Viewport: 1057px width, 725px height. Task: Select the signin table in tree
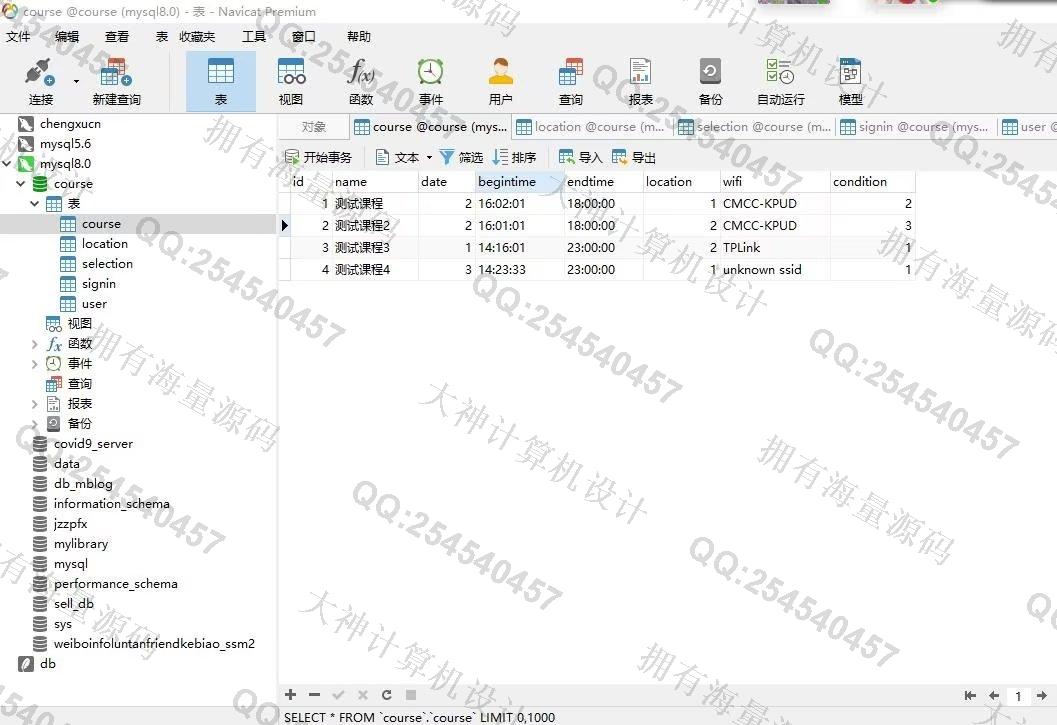99,284
